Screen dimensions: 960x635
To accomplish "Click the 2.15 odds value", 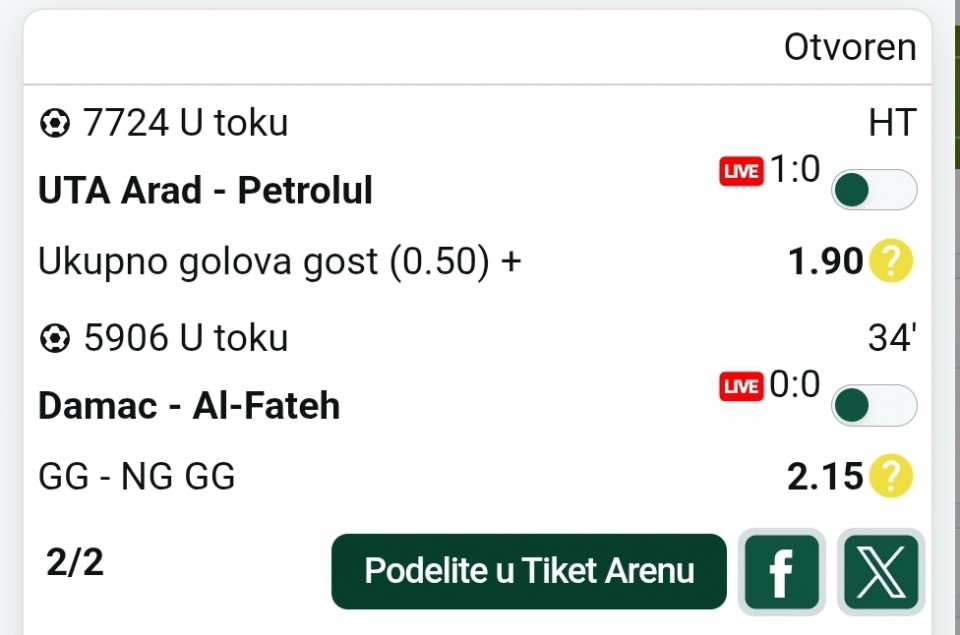I will pos(825,477).
